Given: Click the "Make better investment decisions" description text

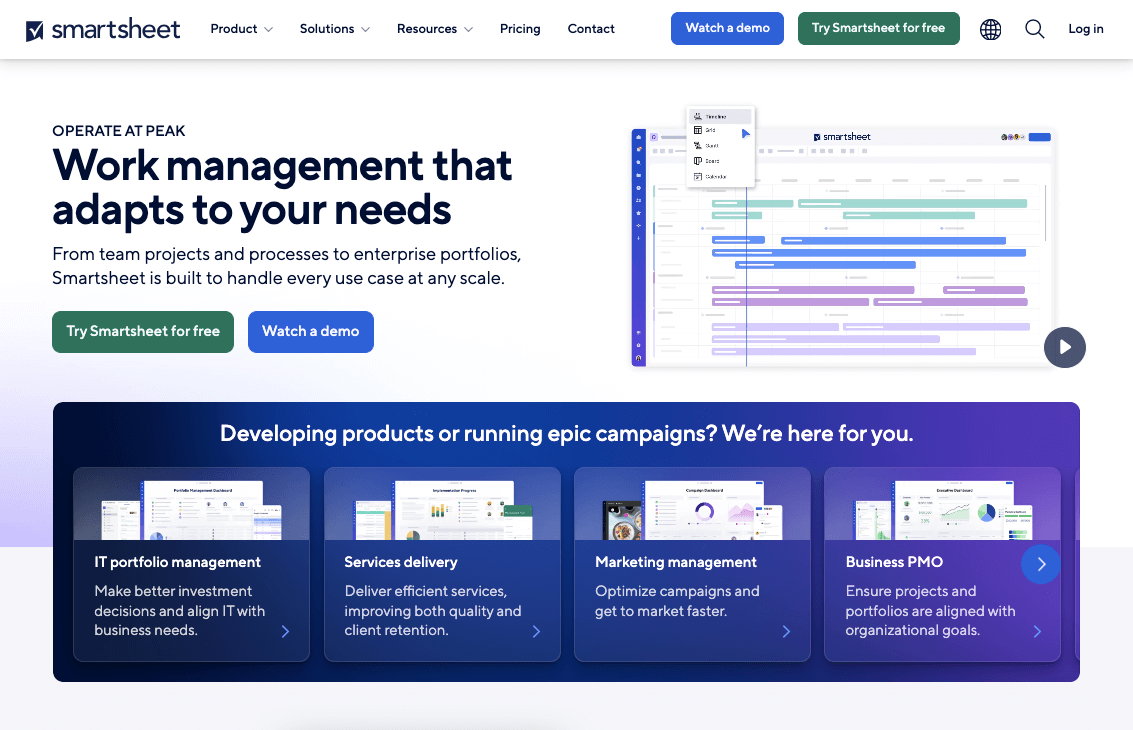Looking at the screenshot, I should tap(180, 611).
